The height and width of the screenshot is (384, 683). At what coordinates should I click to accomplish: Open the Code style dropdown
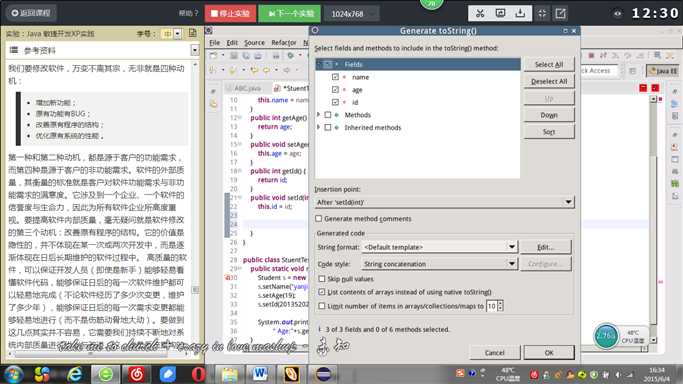tap(440, 264)
